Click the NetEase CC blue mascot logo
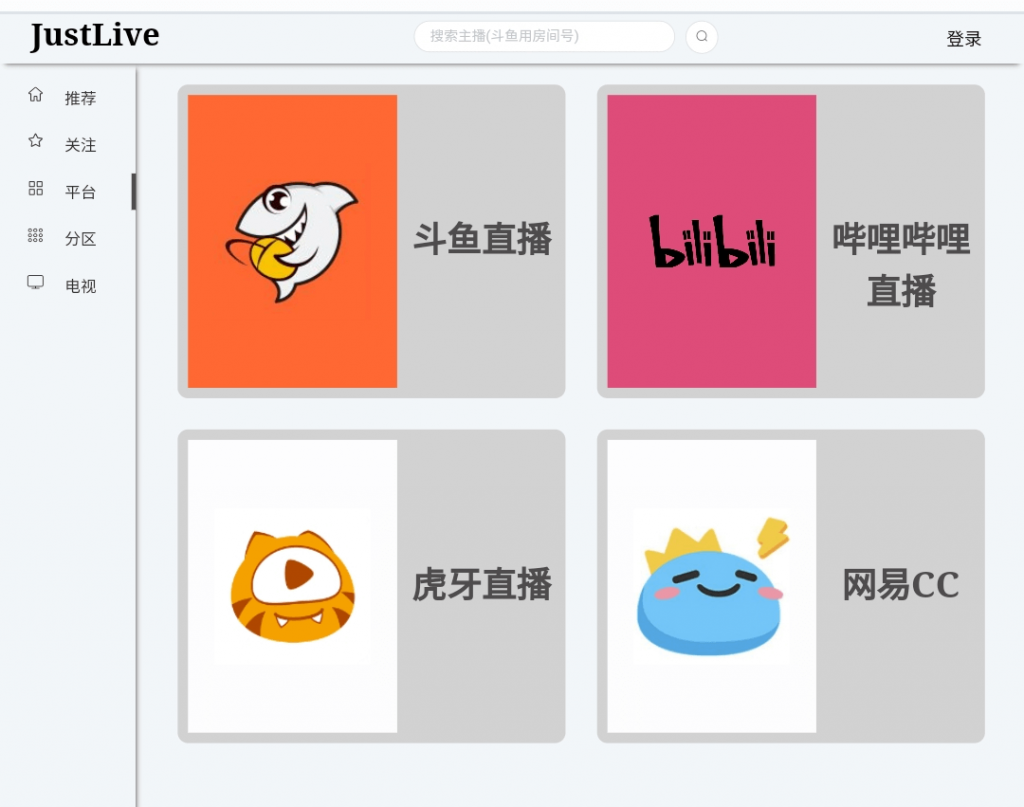The image size is (1024, 807). [710, 586]
